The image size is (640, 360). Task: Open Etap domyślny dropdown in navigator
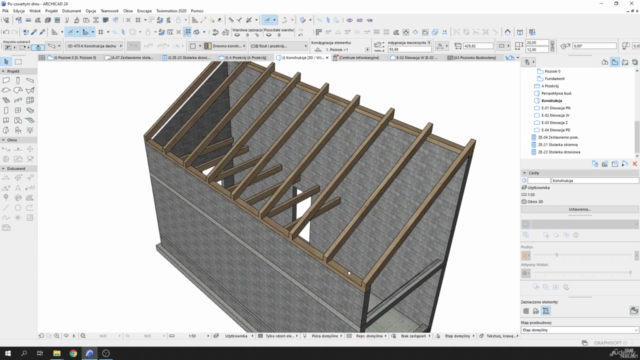click(x=580, y=330)
